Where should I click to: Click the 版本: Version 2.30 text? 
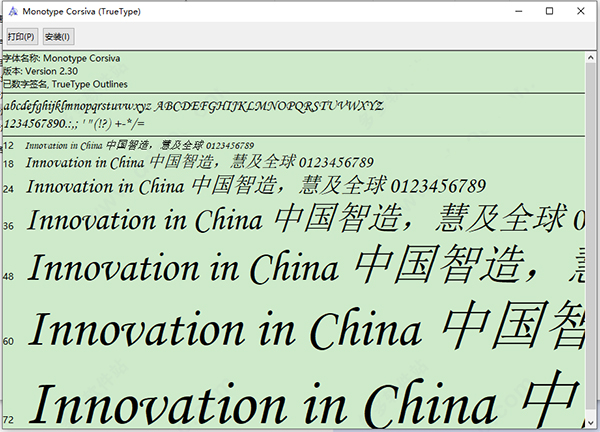point(41,71)
